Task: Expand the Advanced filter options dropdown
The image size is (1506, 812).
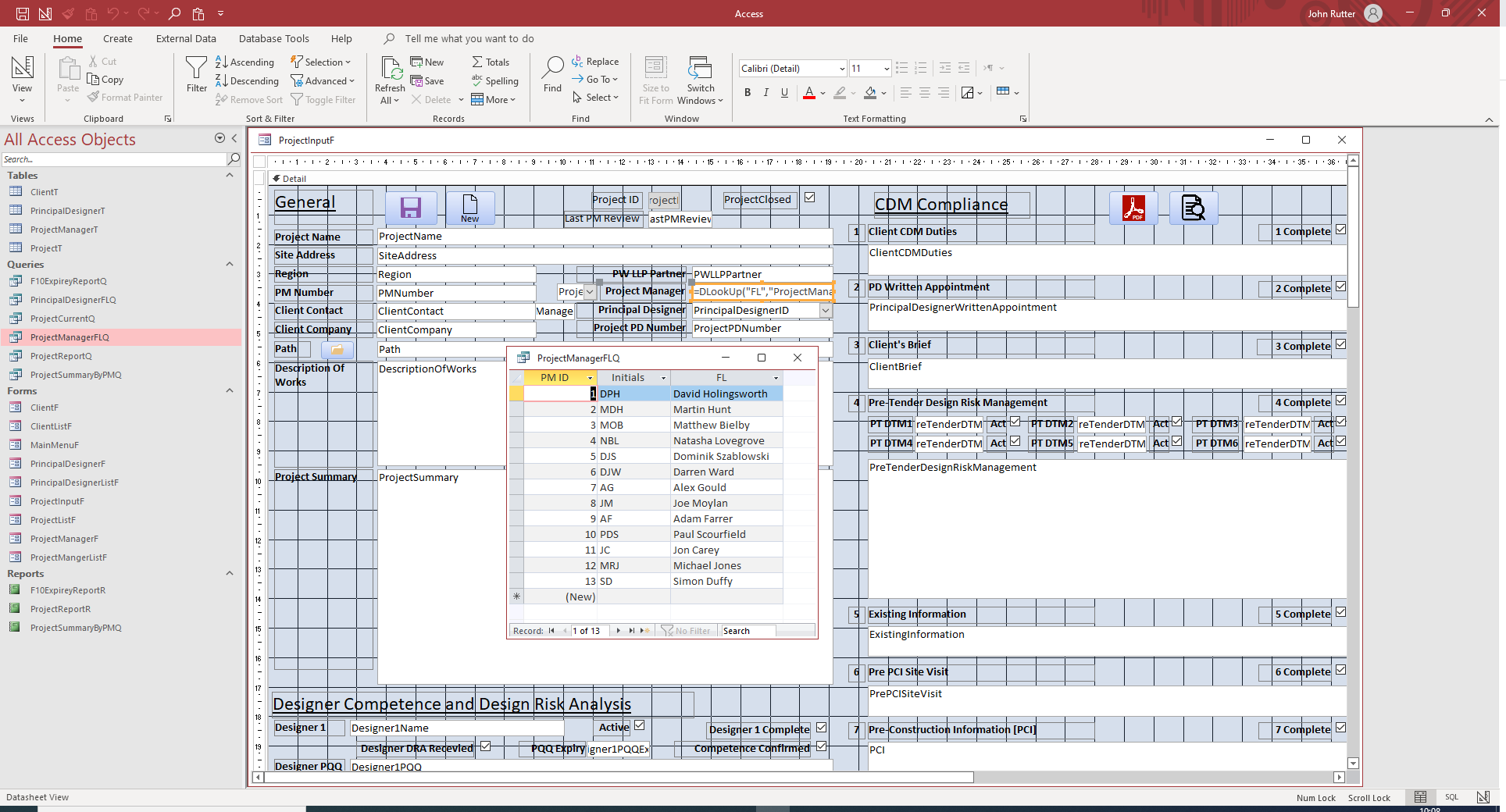Action: click(x=323, y=80)
